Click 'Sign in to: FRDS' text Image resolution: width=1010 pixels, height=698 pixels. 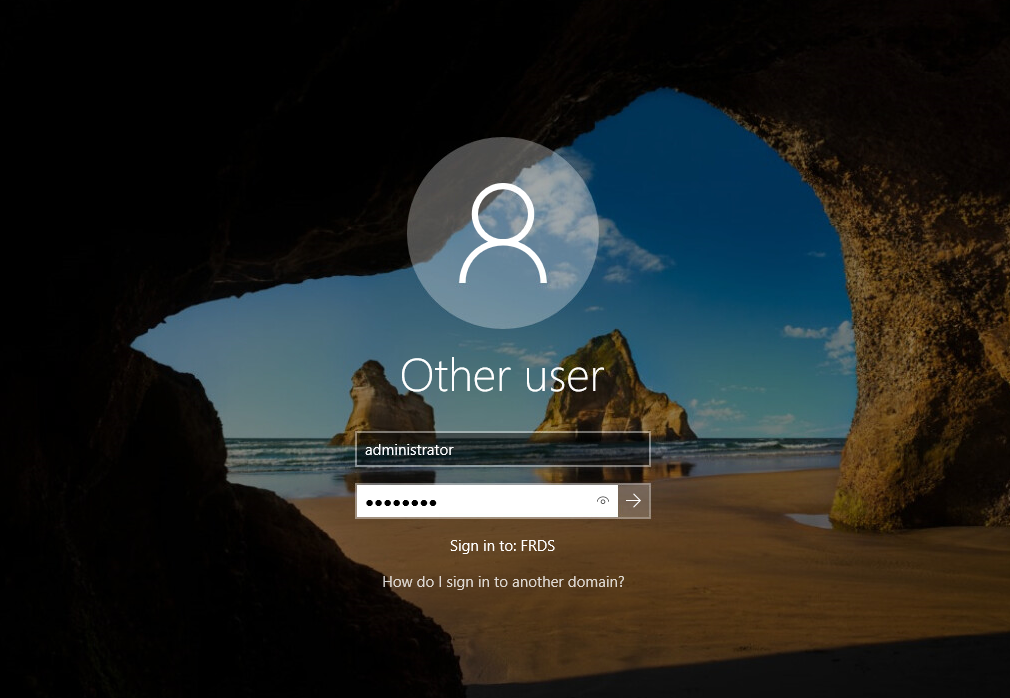point(502,545)
